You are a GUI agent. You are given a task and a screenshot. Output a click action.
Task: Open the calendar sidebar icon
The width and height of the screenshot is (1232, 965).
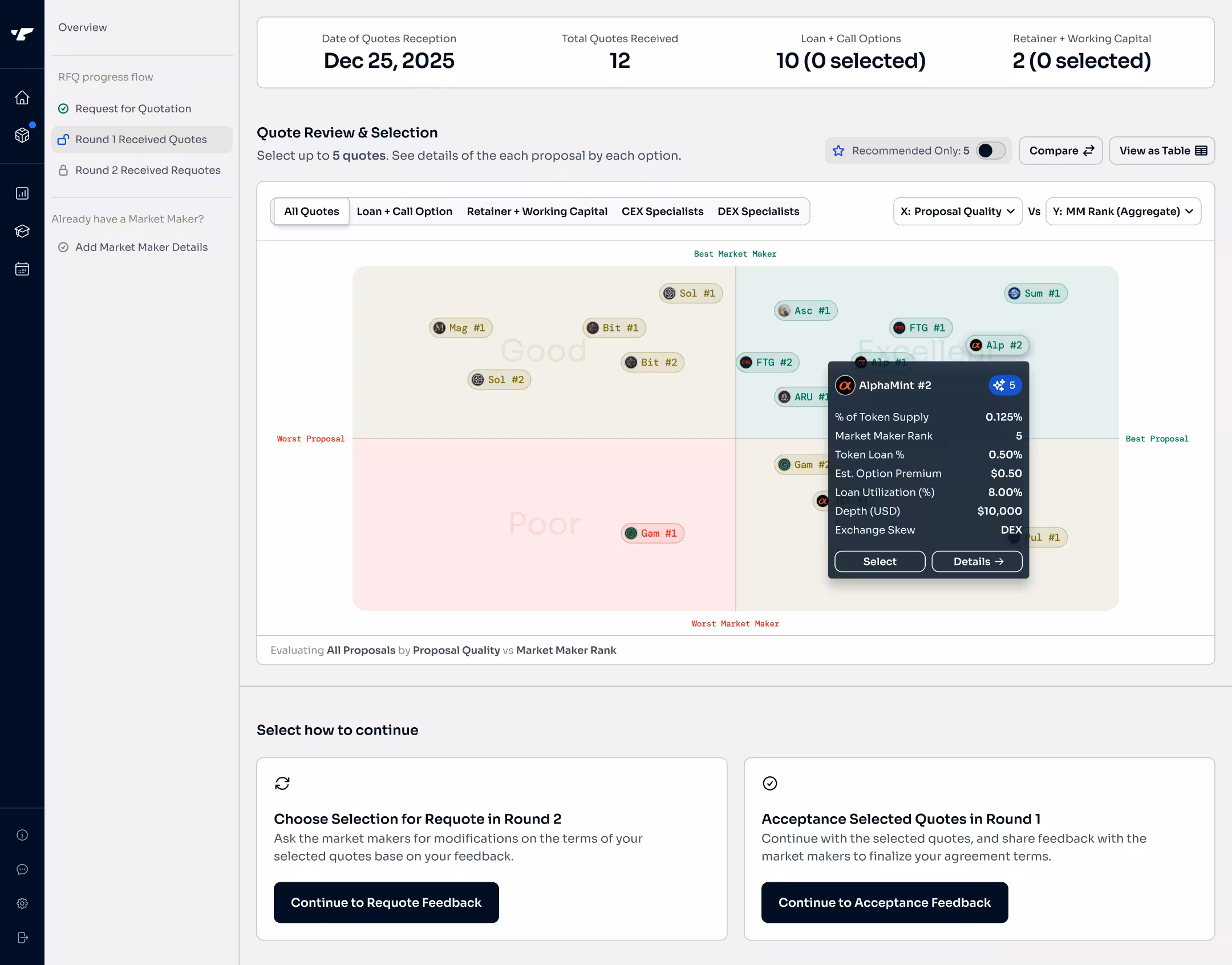(22, 269)
